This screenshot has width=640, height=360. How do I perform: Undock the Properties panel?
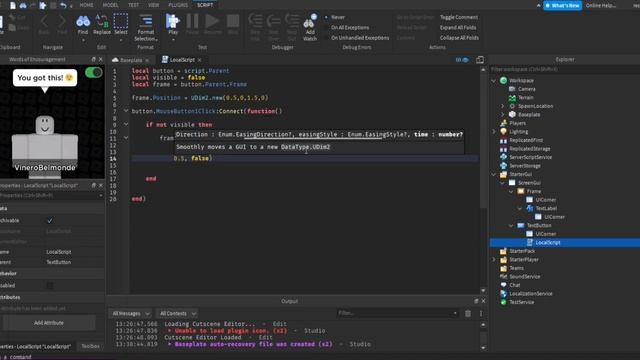(x=93, y=185)
